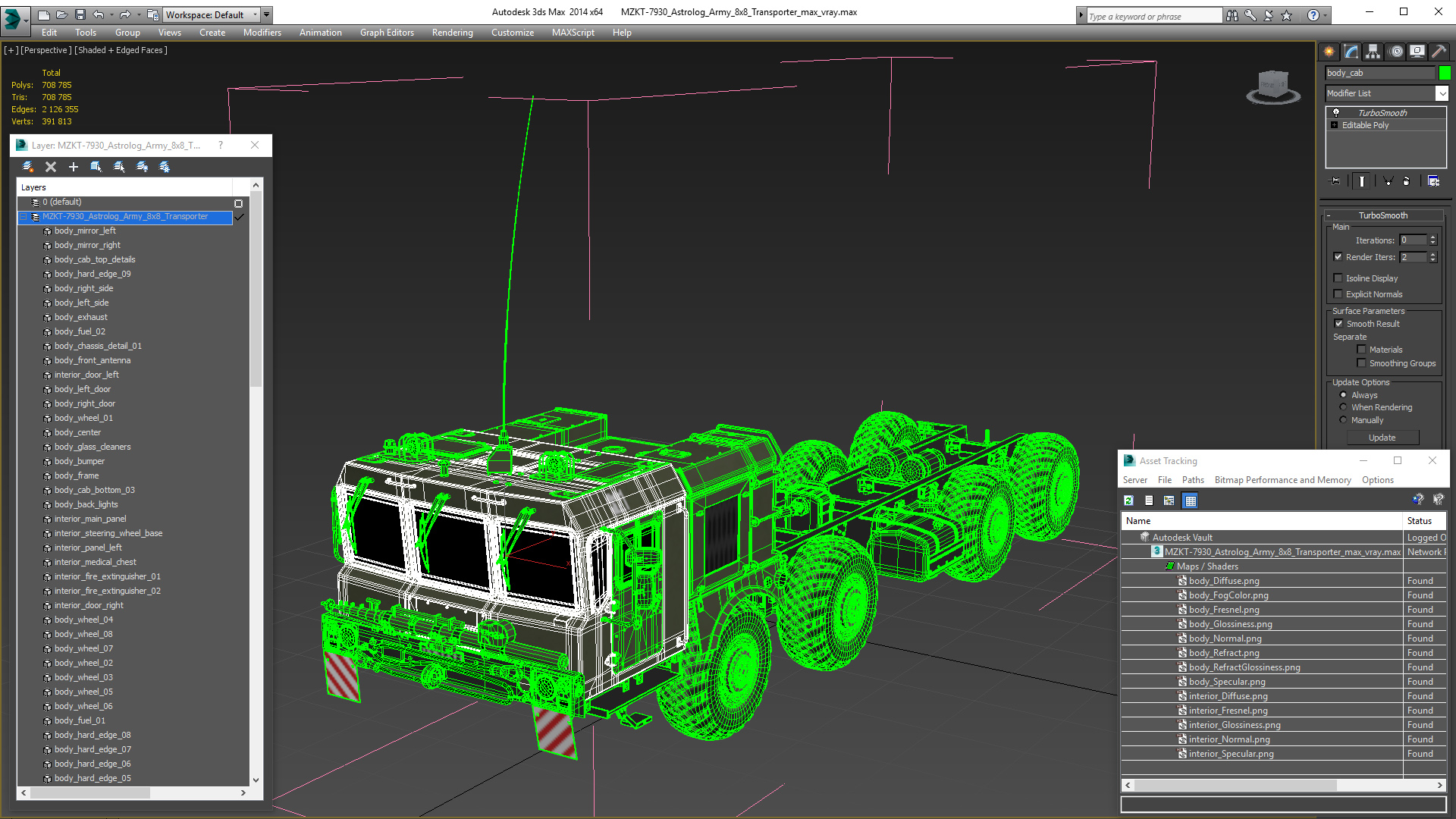Toggle Show End Result icon
This screenshot has width=1456, height=819.
point(1362,181)
